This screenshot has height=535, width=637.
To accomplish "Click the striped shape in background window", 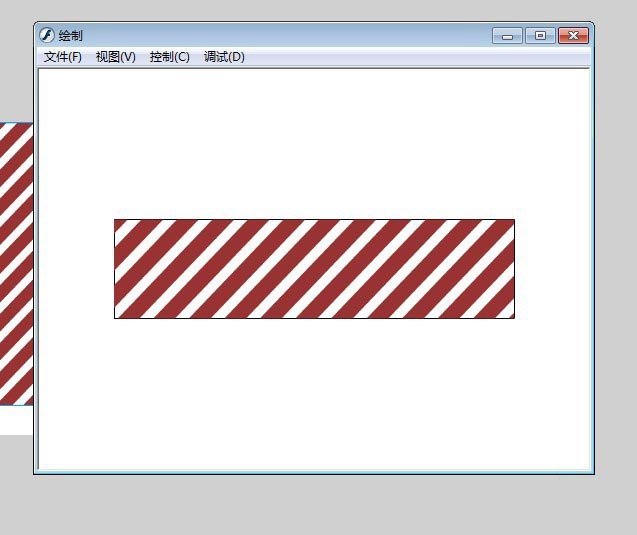I will (16, 264).
